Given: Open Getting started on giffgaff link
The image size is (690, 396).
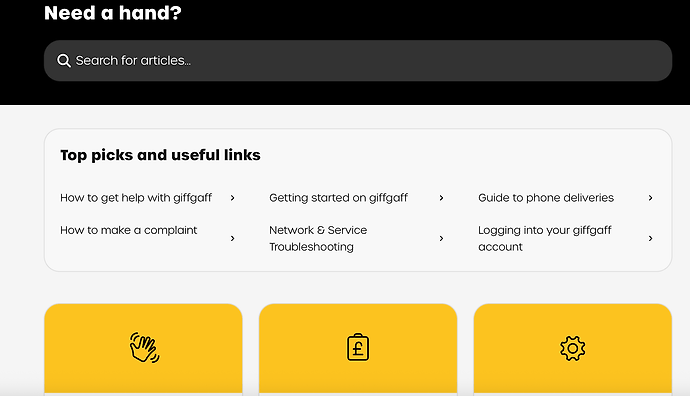Looking at the screenshot, I should click(338, 198).
